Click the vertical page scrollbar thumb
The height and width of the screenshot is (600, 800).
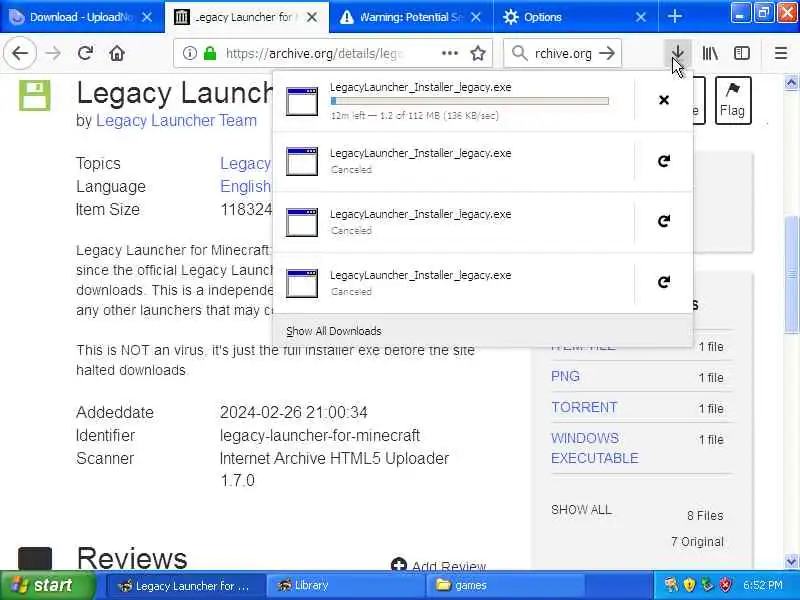tap(791, 274)
